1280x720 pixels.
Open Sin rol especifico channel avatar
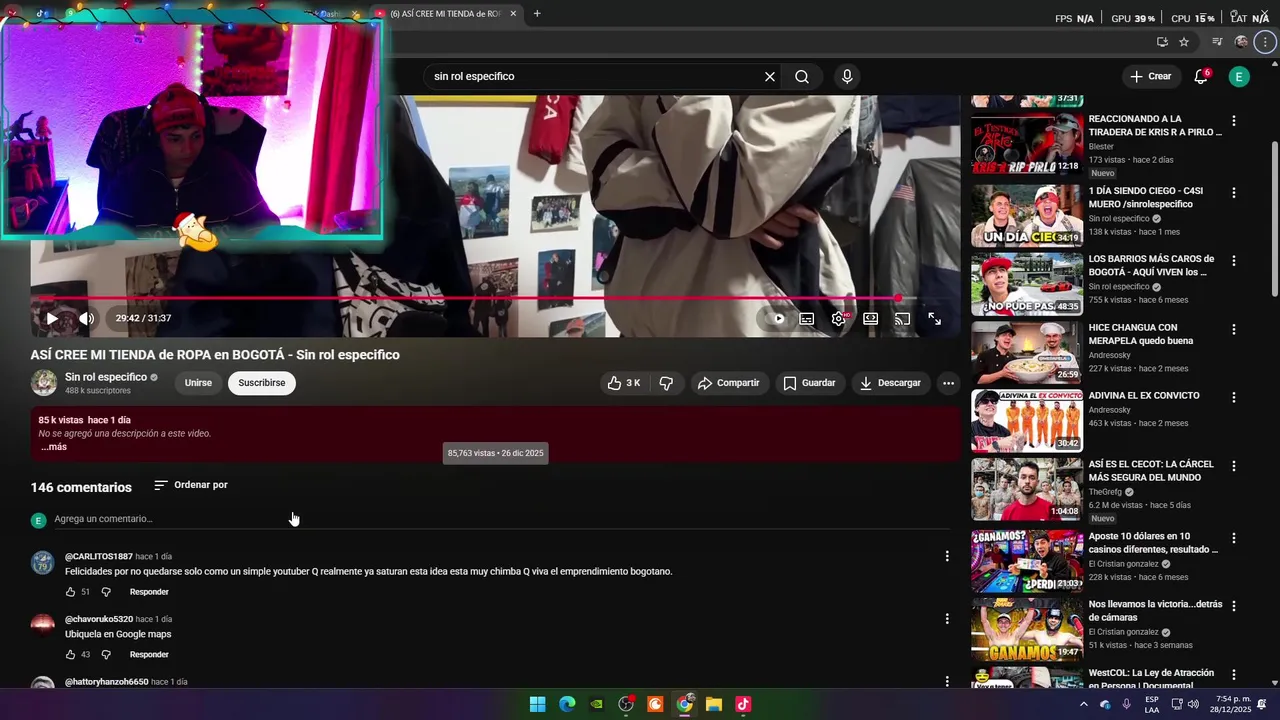tap(44, 383)
